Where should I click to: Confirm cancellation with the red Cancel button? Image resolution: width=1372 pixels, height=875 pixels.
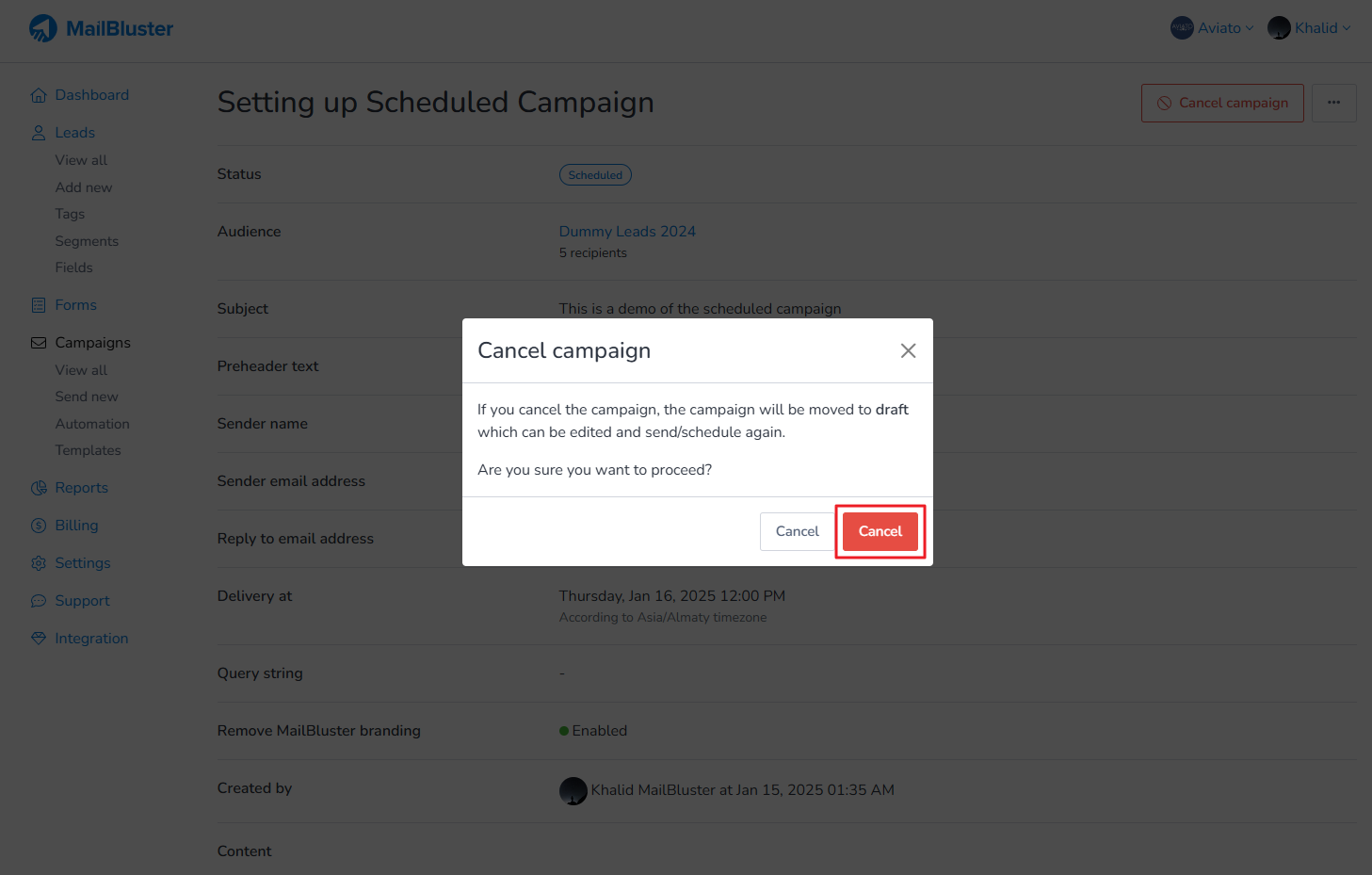click(880, 530)
